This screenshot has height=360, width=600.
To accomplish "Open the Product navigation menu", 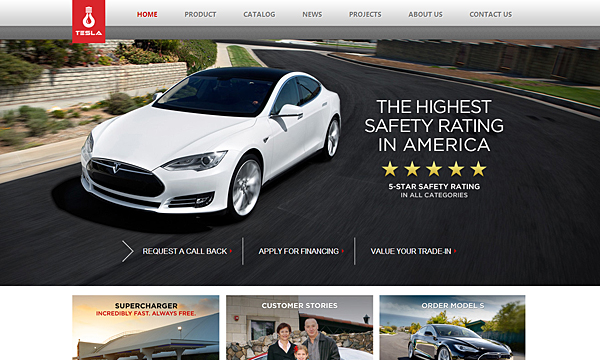I will coord(200,15).
